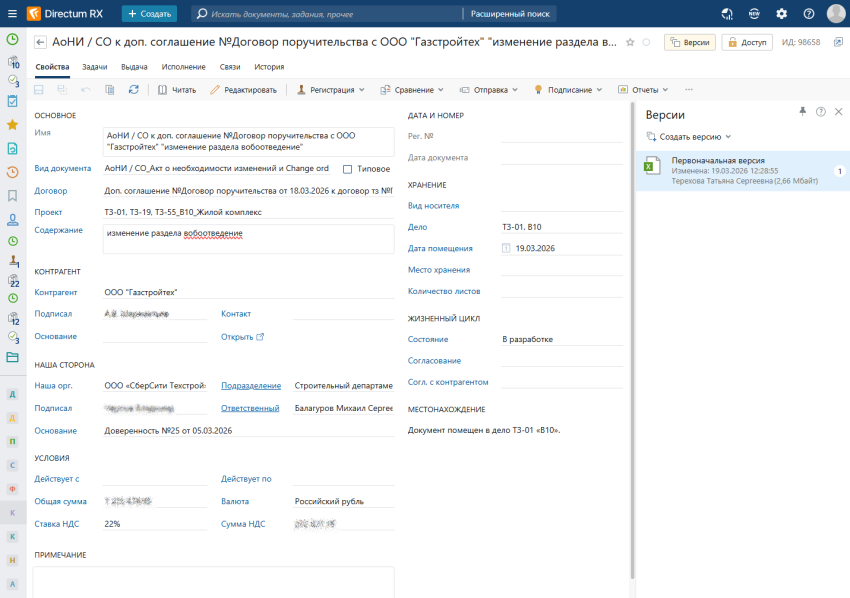Toggle the Типовое checkbox
The image size is (850, 598).
(348, 169)
